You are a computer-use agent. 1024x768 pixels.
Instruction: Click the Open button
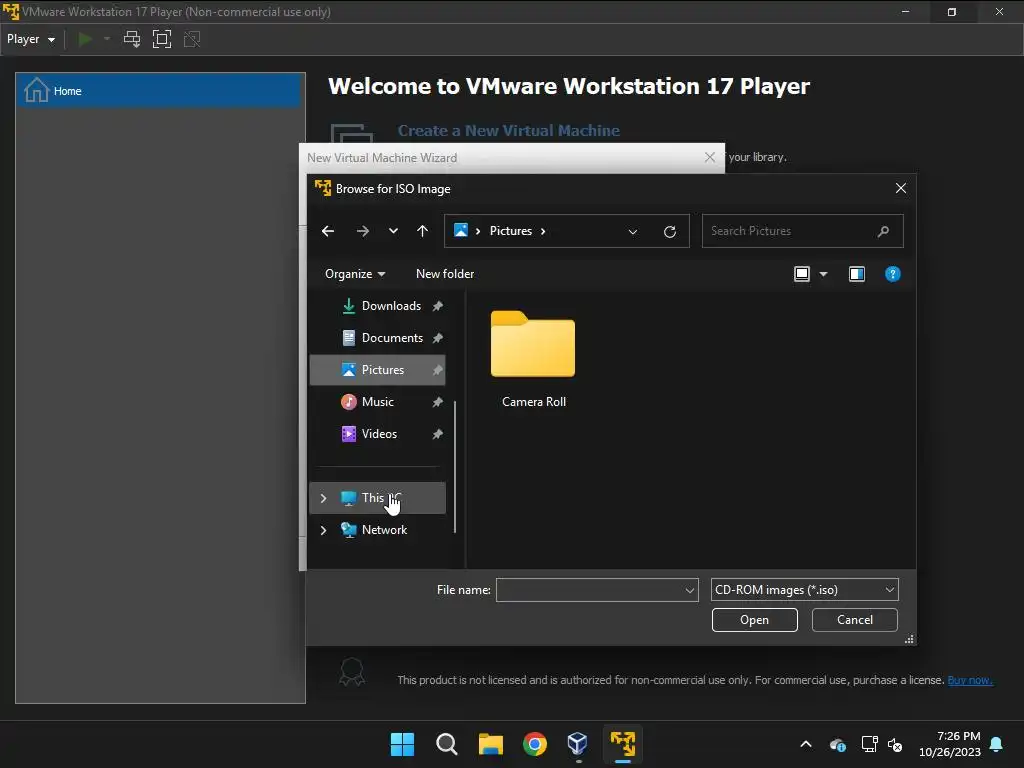[x=754, y=620]
